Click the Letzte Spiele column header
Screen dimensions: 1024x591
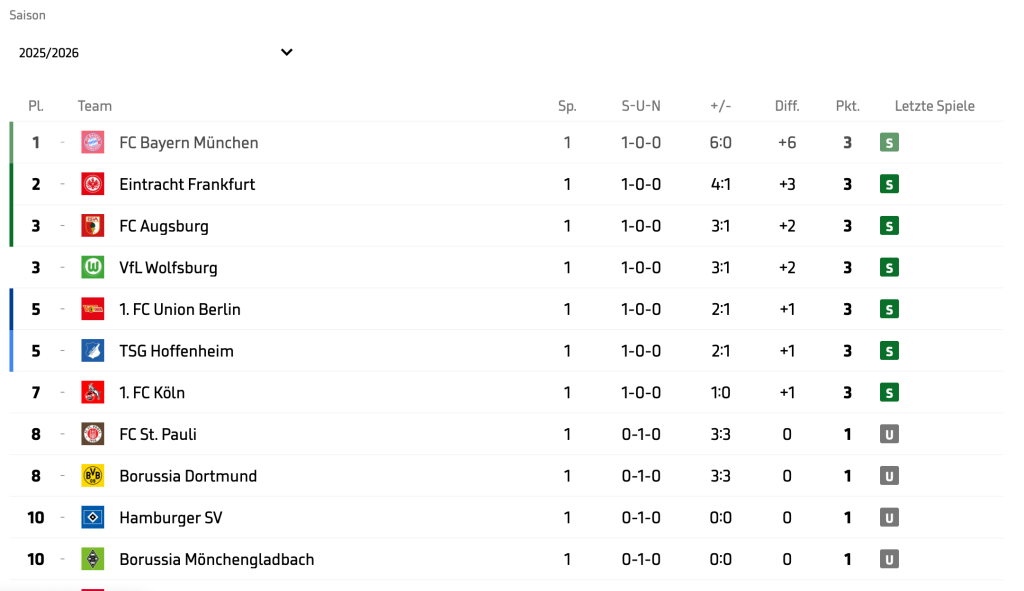pos(935,106)
